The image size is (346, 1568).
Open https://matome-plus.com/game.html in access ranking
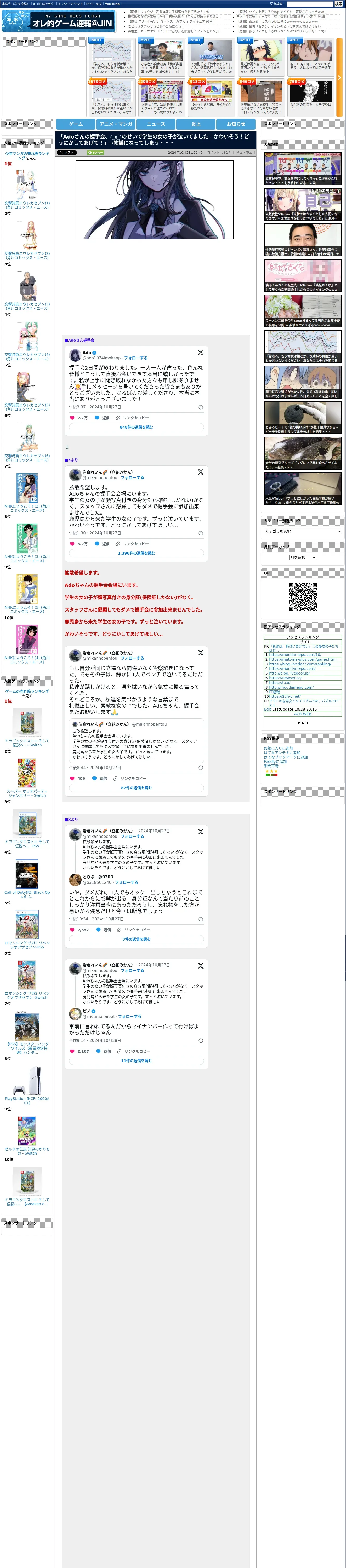[303, 659]
